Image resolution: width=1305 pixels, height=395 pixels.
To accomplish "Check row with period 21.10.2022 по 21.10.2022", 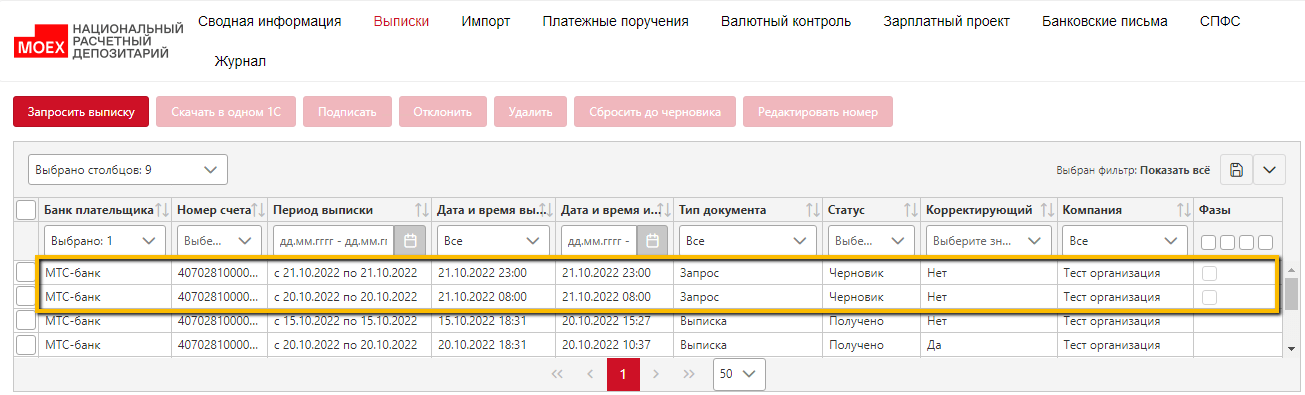I will click(x=27, y=273).
